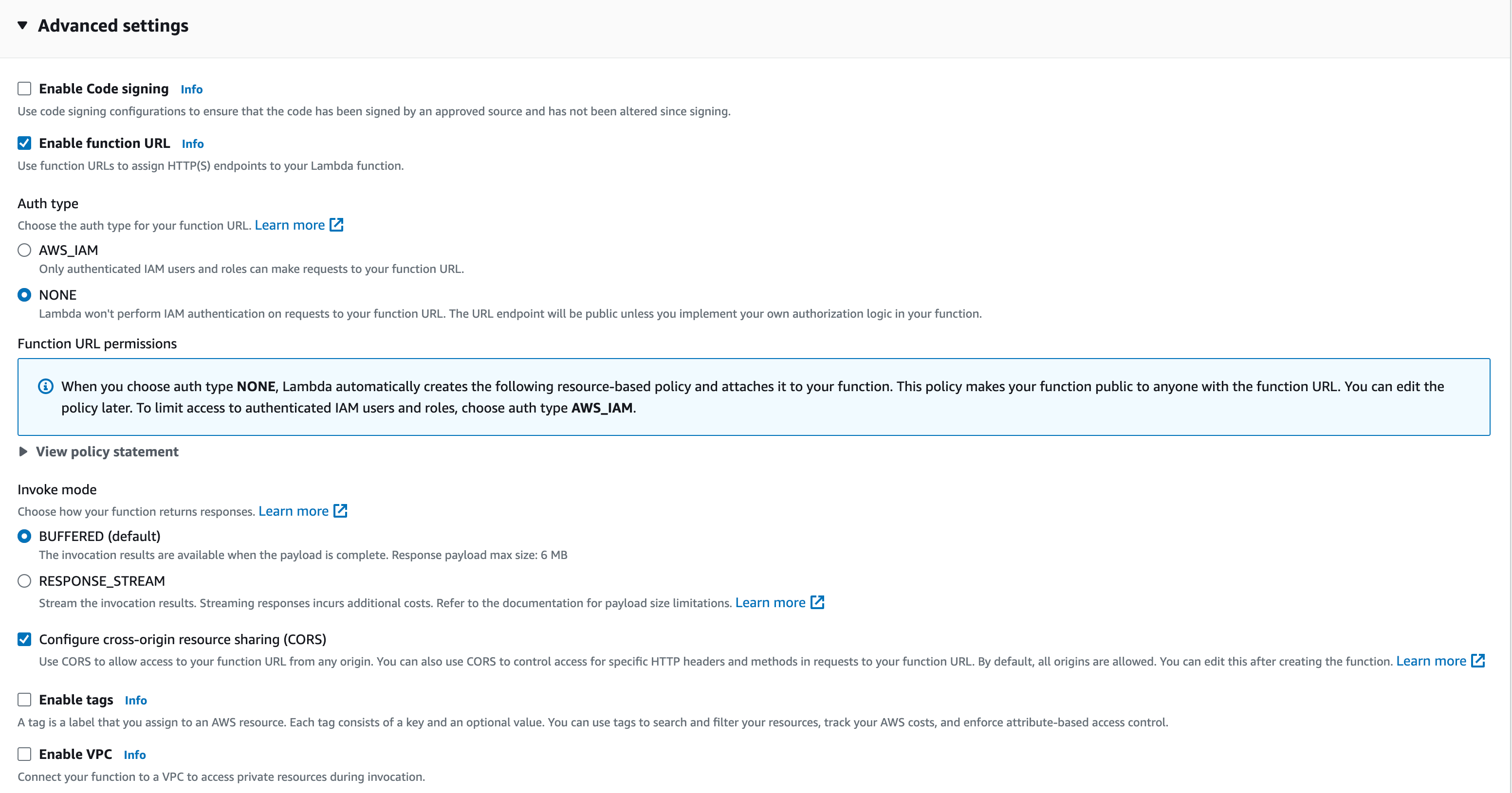The width and height of the screenshot is (1512, 793).
Task: Click the info circle icon in permissions notice
Action: (x=46, y=387)
